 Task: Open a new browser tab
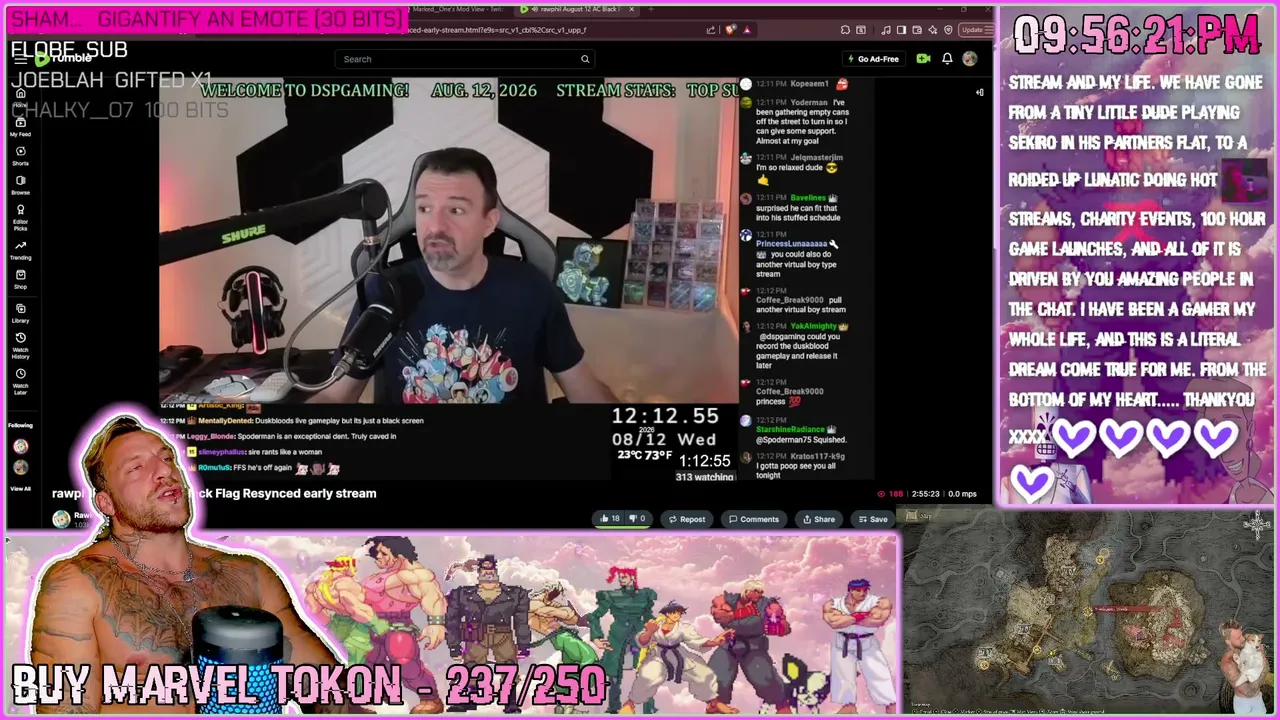pyautogui.click(x=651, y=9)
